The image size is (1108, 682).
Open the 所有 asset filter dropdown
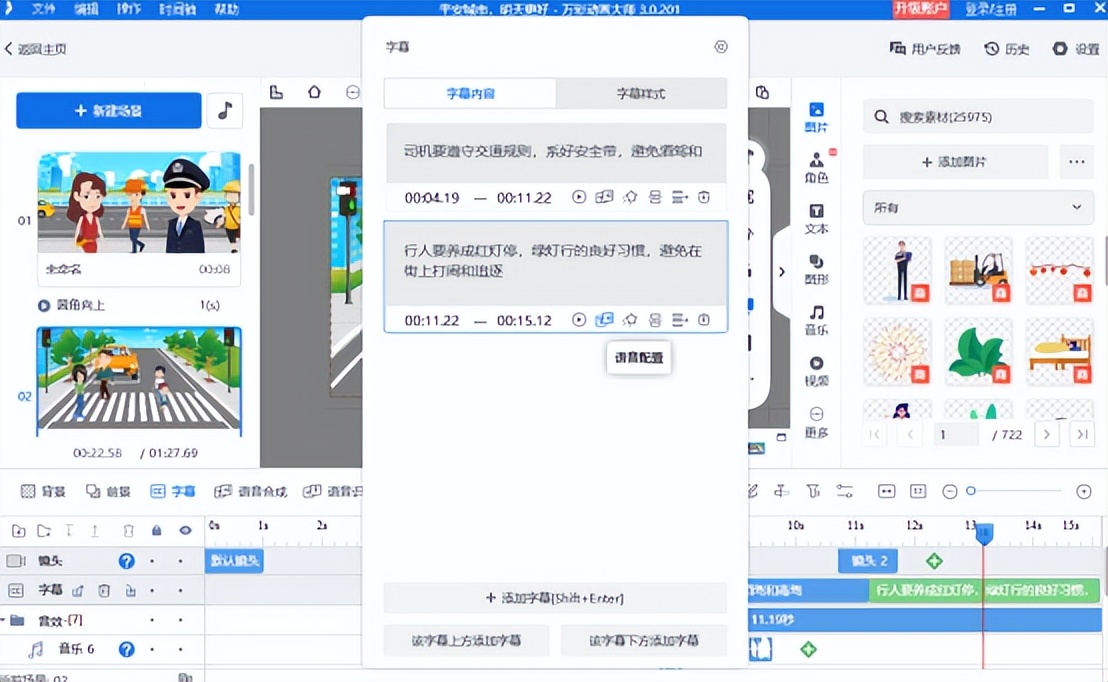(977, 207)
